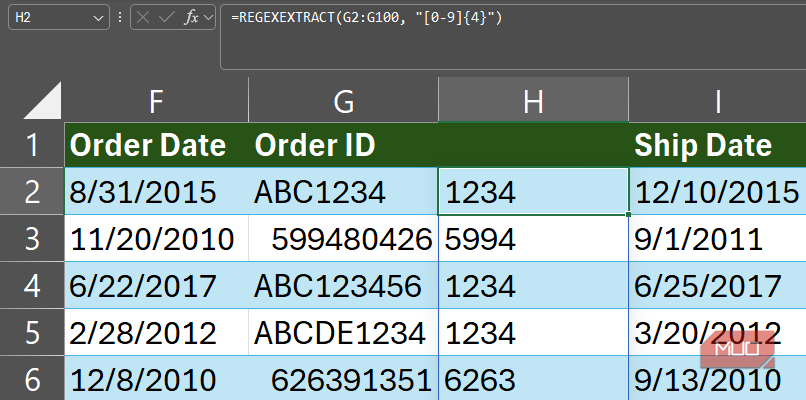Viewport: 806px width, 400px height.
Task: Click into the formula bar with REGEXEXTRACT
Action: point(513,36)
